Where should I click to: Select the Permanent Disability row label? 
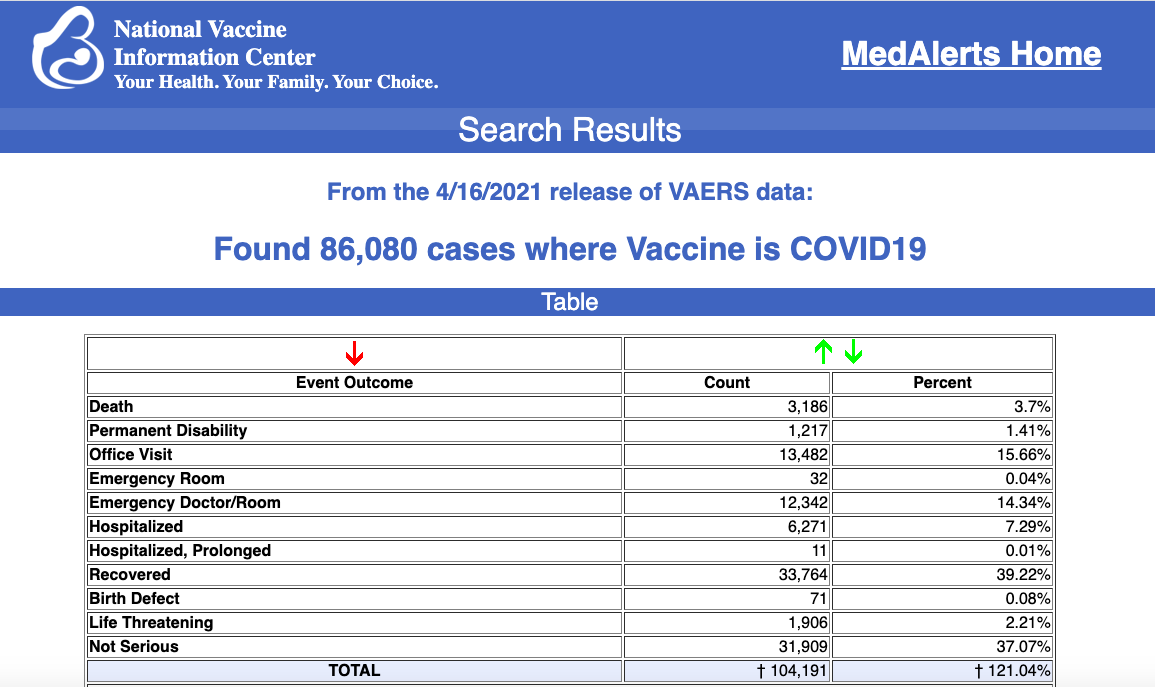tap(168, 431)
